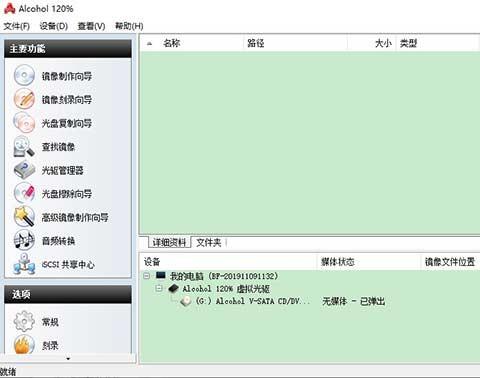Launch the 音频转换 music notes icon
Screen dimensions: 480x378
[x=24, y=240]
